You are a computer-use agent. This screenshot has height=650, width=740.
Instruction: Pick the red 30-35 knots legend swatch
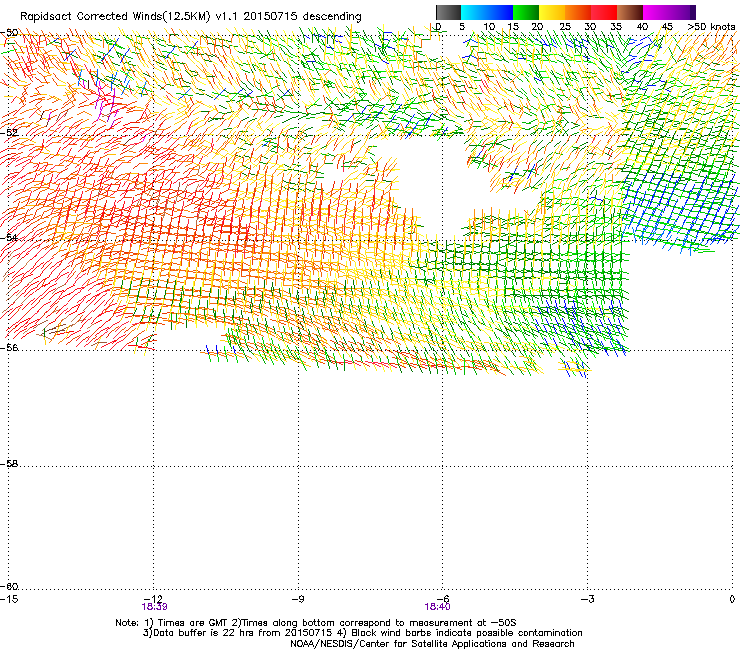click(x=604, y=12)
